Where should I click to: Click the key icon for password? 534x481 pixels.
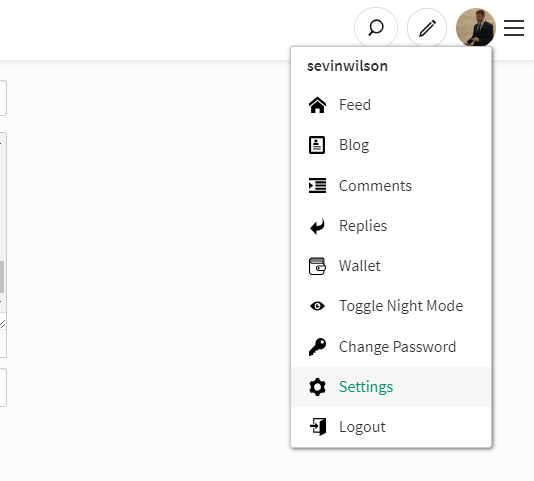pos(317,347)
